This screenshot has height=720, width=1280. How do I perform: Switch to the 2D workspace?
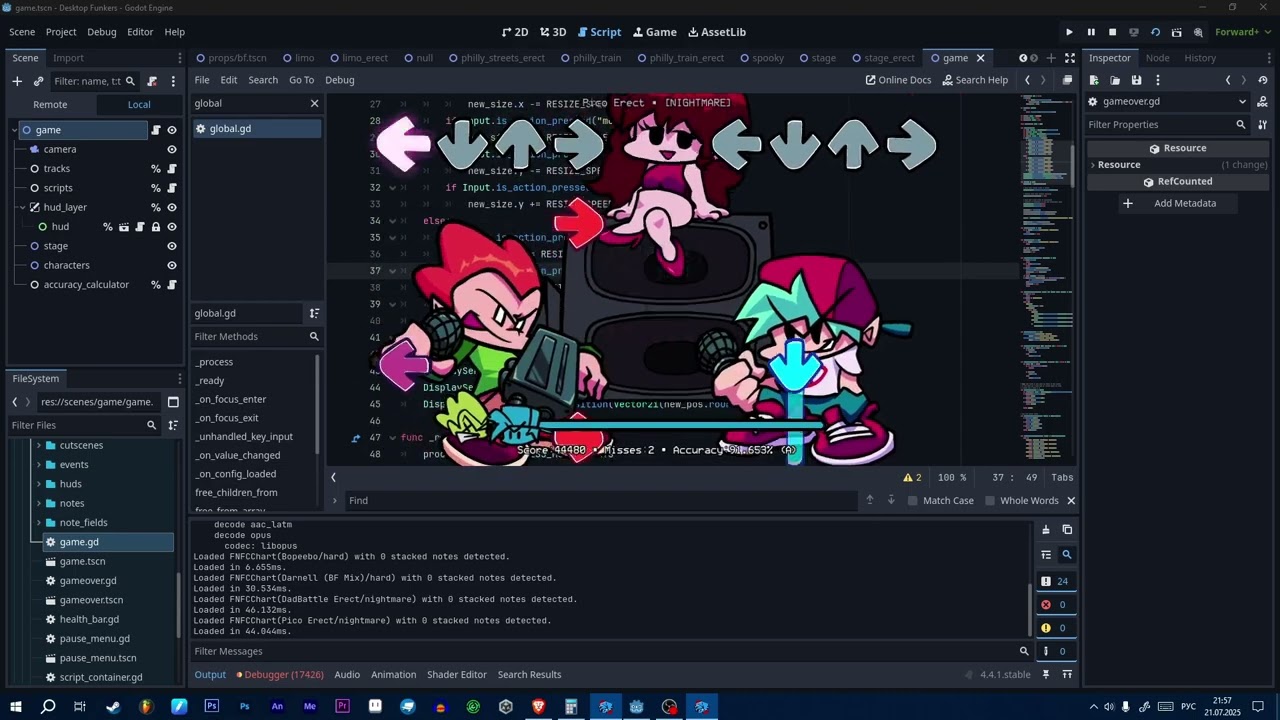pos(515,32)
